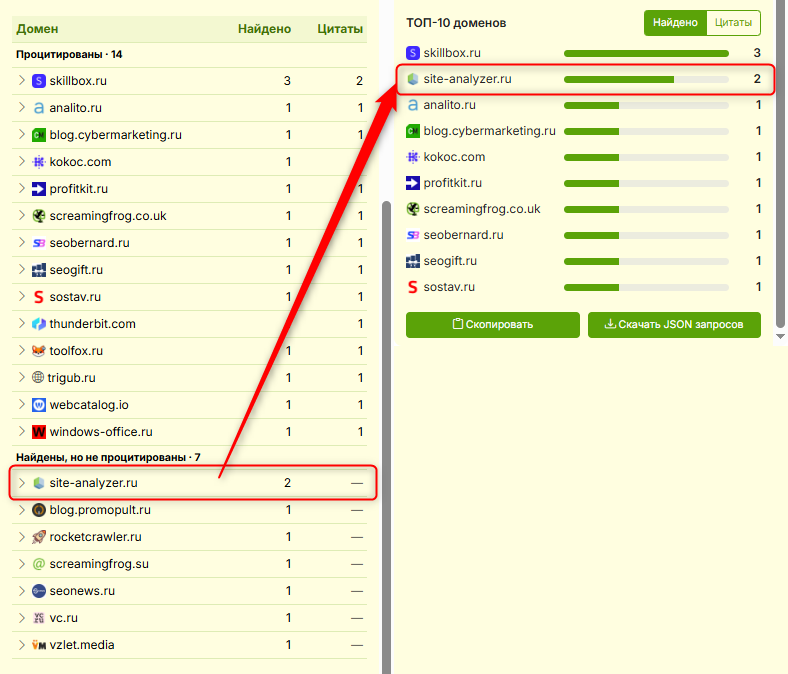Expand the skillbox.ru row
This screenshot has width=788, height=674.
pos(22,80)
